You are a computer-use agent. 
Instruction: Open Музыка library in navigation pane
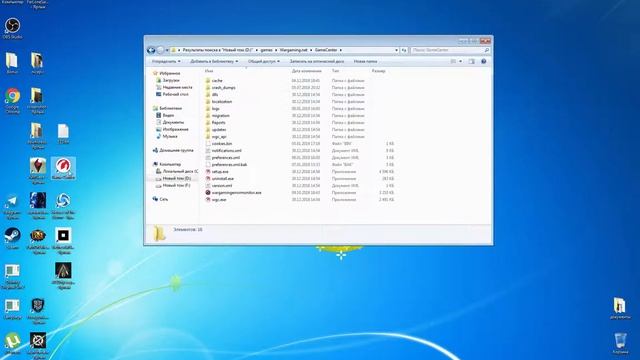170,136
